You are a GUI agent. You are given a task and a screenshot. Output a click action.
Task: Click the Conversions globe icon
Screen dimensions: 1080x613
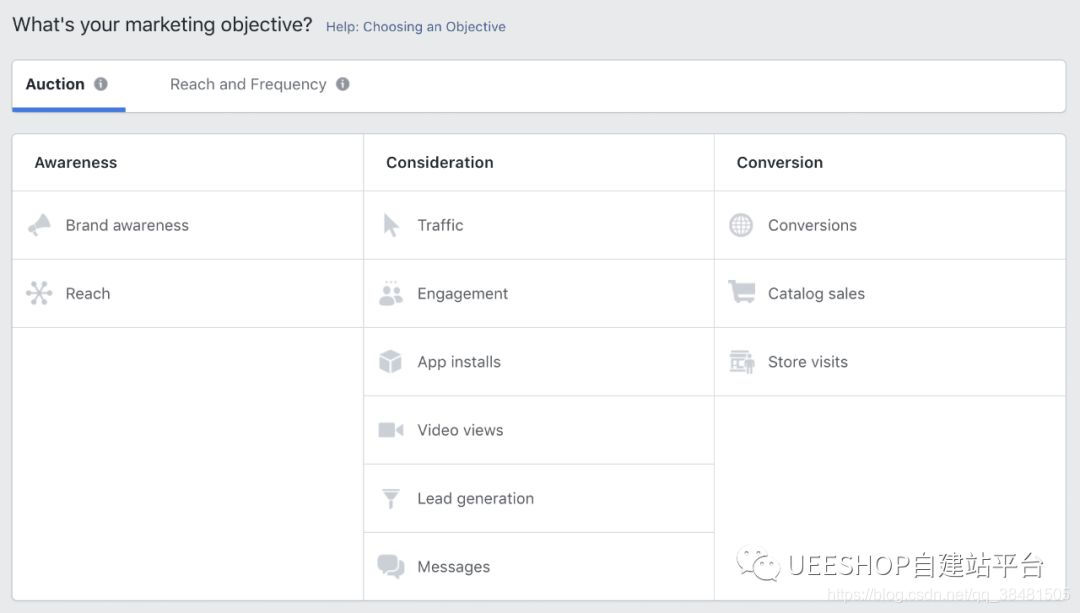[741, 225]
